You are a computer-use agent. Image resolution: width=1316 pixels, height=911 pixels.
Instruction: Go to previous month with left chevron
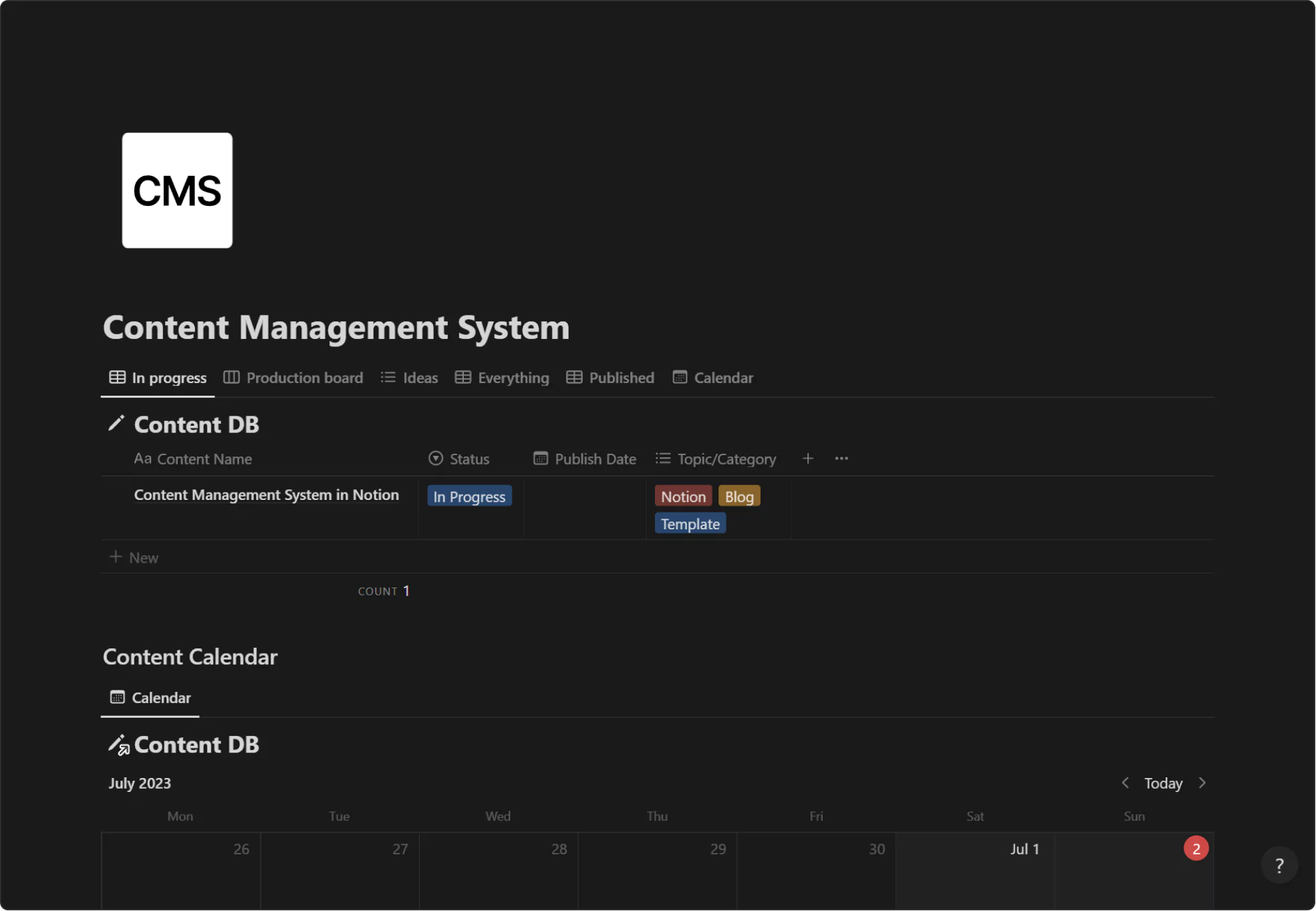point(1126,783)
